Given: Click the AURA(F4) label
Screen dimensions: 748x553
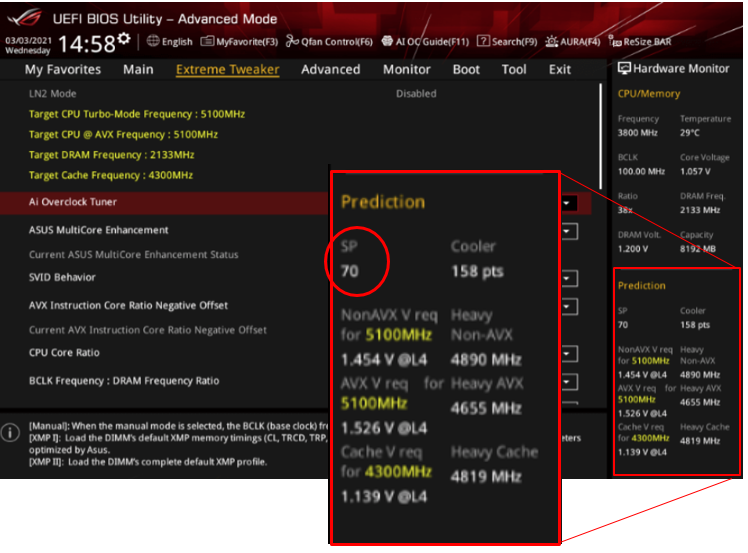Looking at the screenshot, I should (580, 42).
